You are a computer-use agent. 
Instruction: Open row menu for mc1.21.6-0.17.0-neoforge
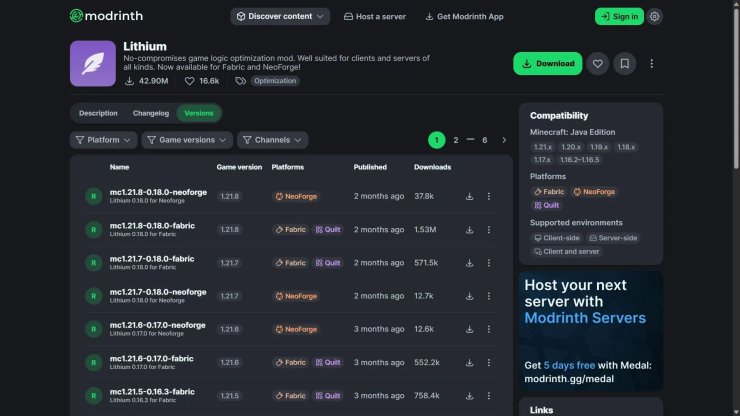coord(488,329)
